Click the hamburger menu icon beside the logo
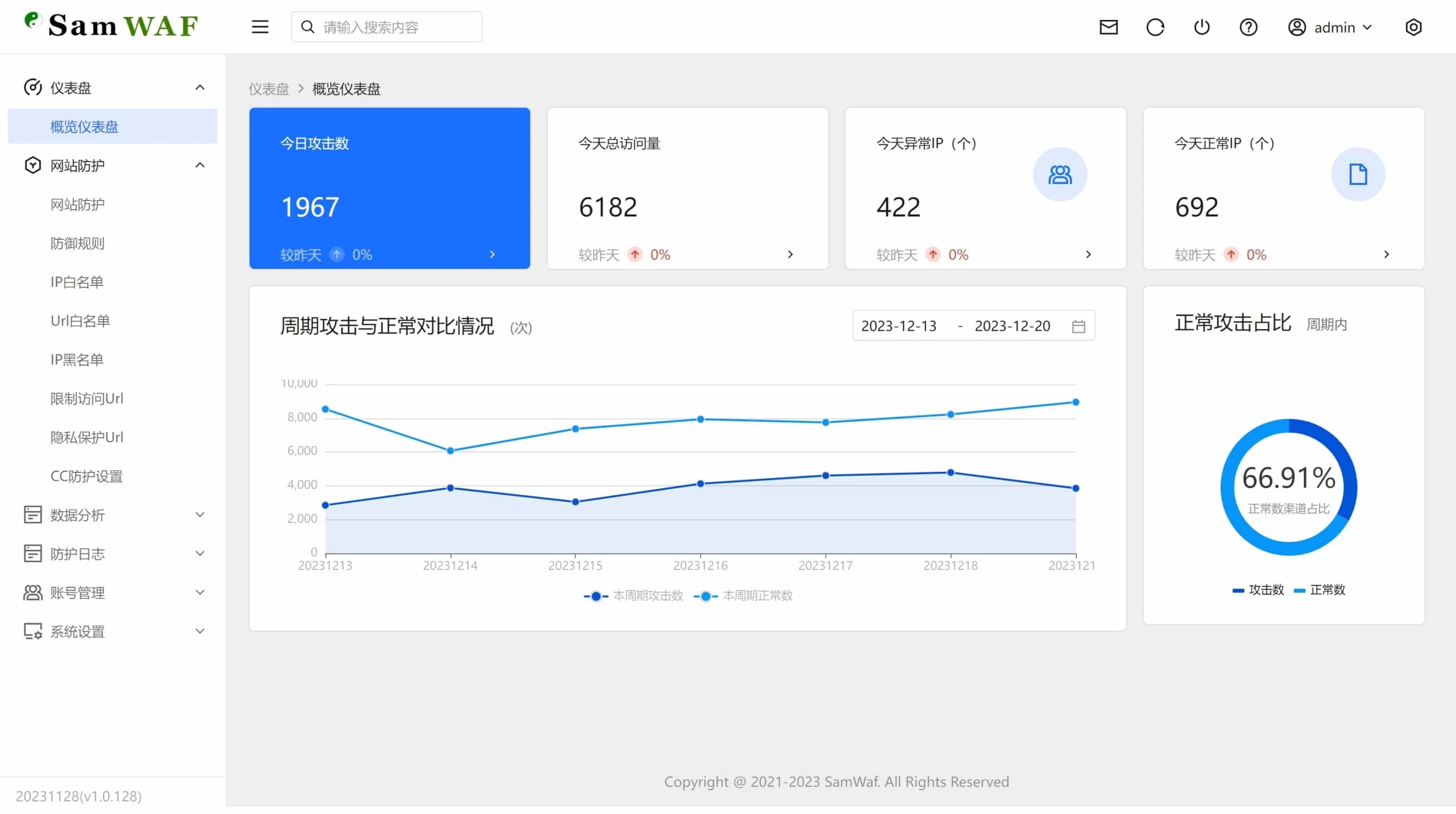 pyautogui.click(x=259, y=26)
